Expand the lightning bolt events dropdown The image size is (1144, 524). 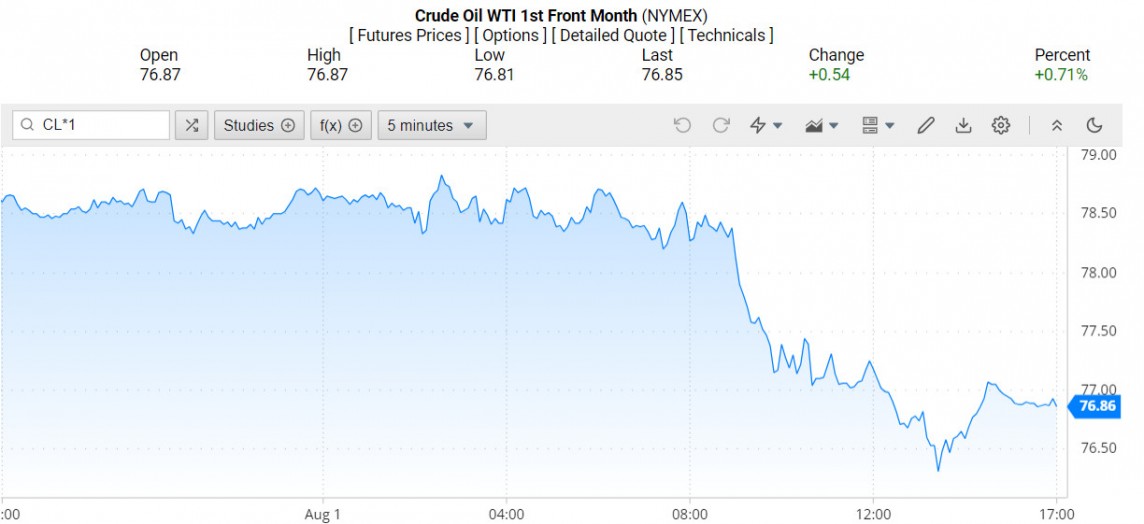pos(766,125)
